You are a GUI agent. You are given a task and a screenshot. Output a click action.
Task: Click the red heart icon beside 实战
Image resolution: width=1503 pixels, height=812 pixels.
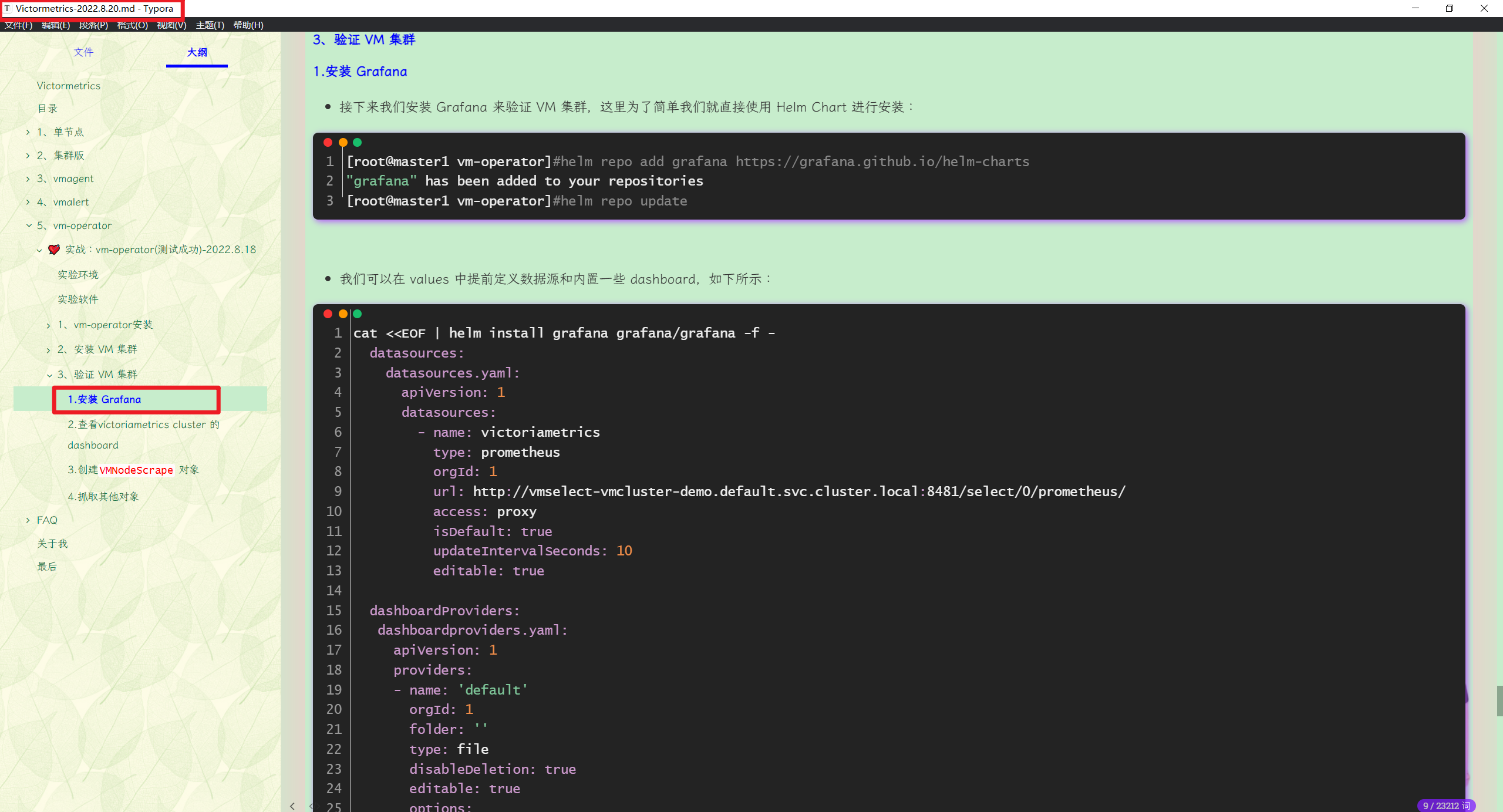(x=54, y=250)
